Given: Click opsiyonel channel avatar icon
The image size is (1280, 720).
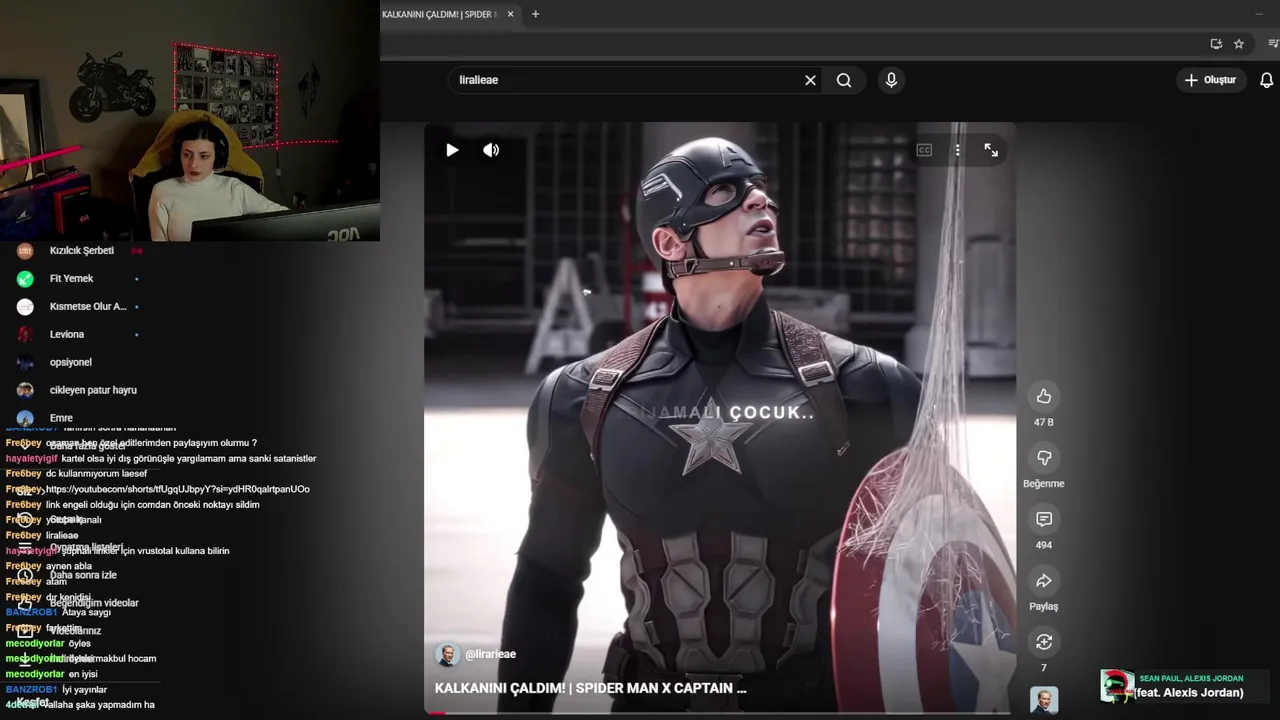Looking at the screenshot, I should [x=25, y=363].
